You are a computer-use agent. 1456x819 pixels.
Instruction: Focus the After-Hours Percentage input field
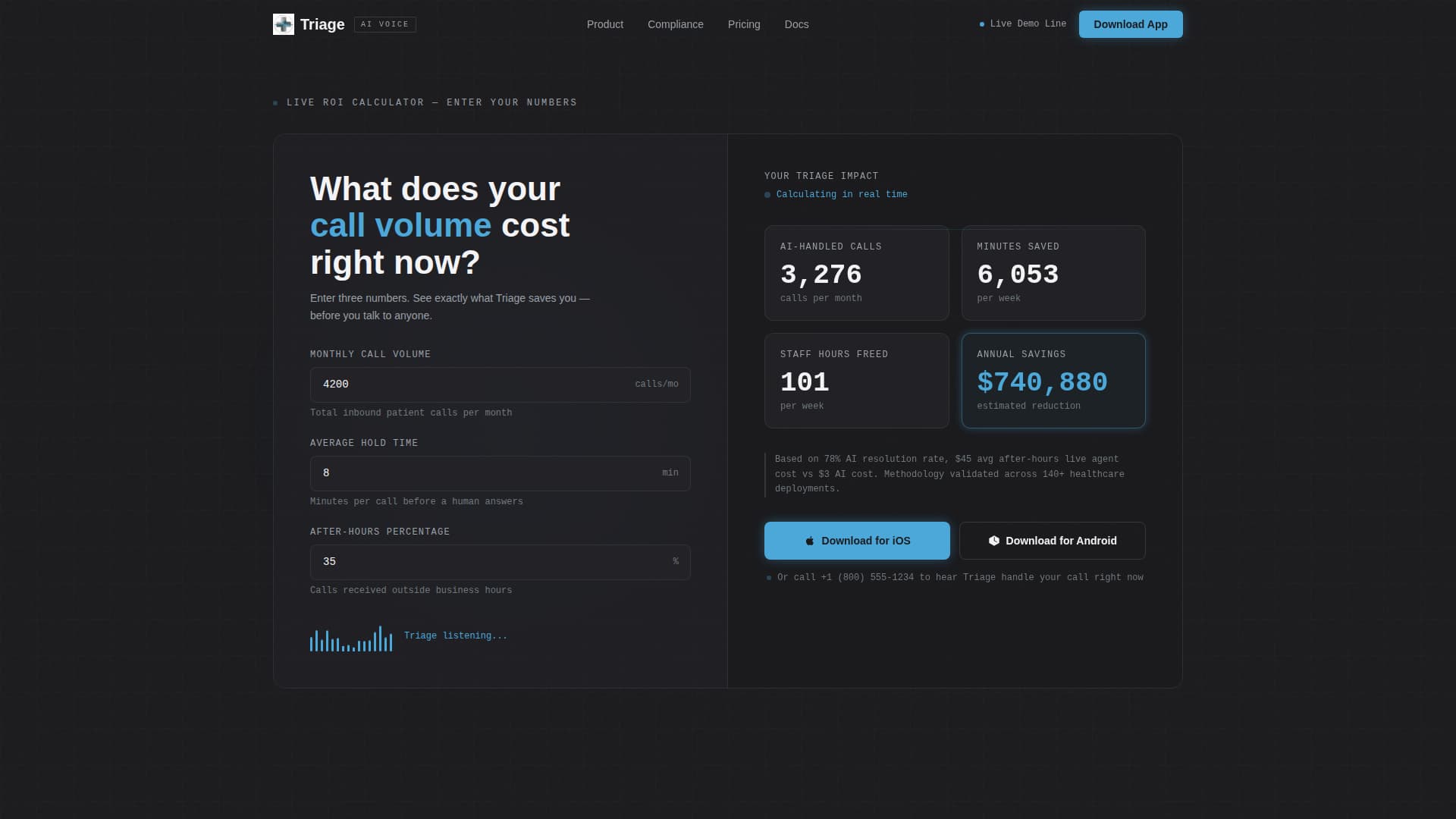pos(500,562)
